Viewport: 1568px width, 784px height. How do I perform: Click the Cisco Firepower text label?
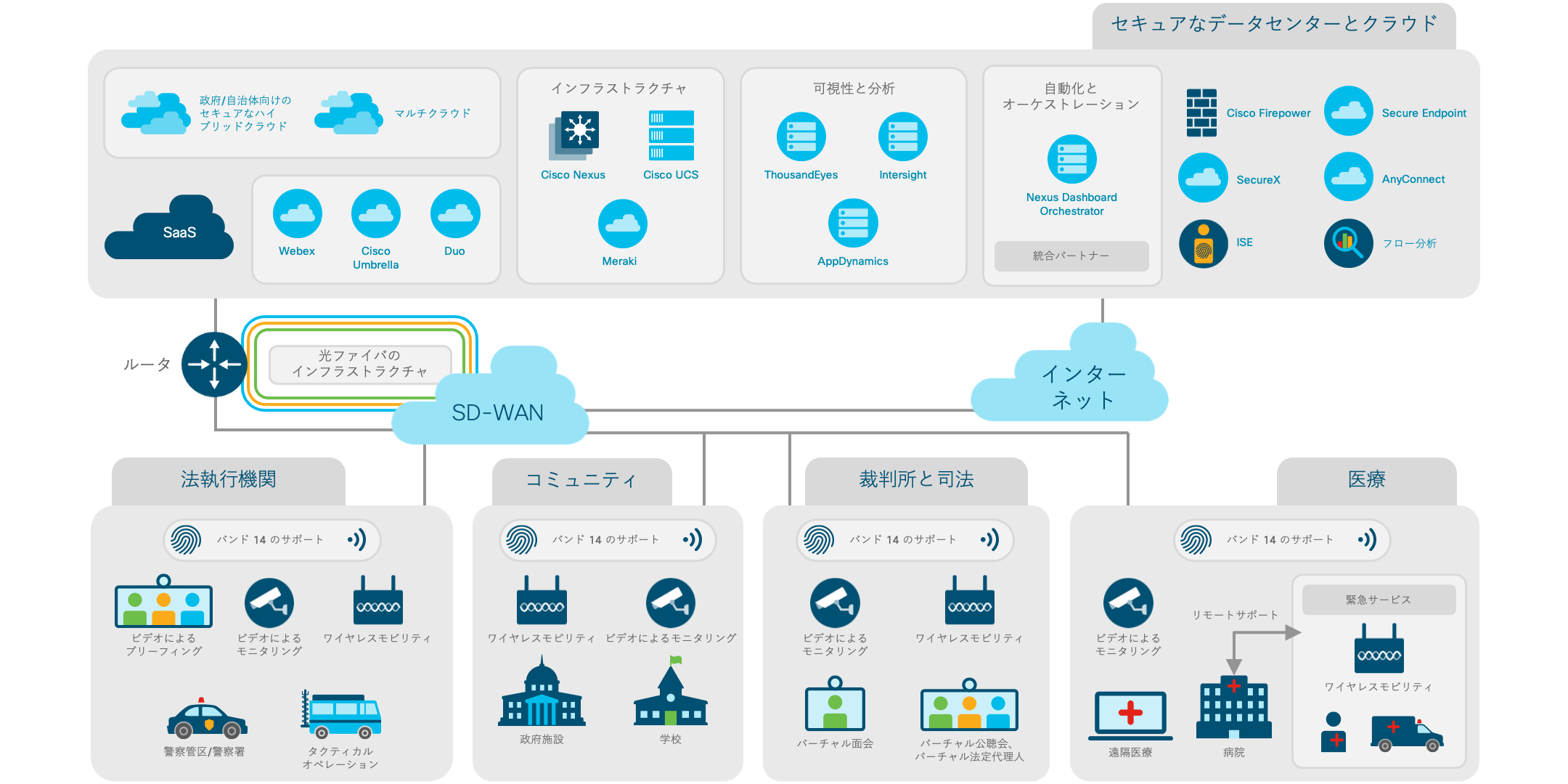(1269, 113)
